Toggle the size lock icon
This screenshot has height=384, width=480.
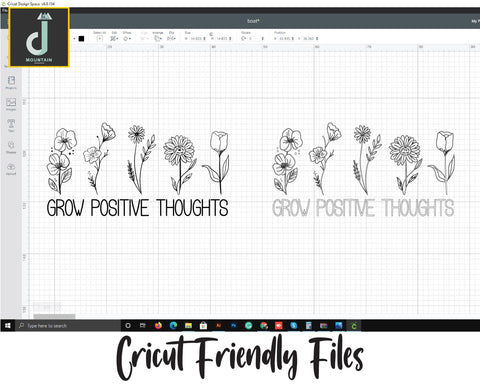211,34
